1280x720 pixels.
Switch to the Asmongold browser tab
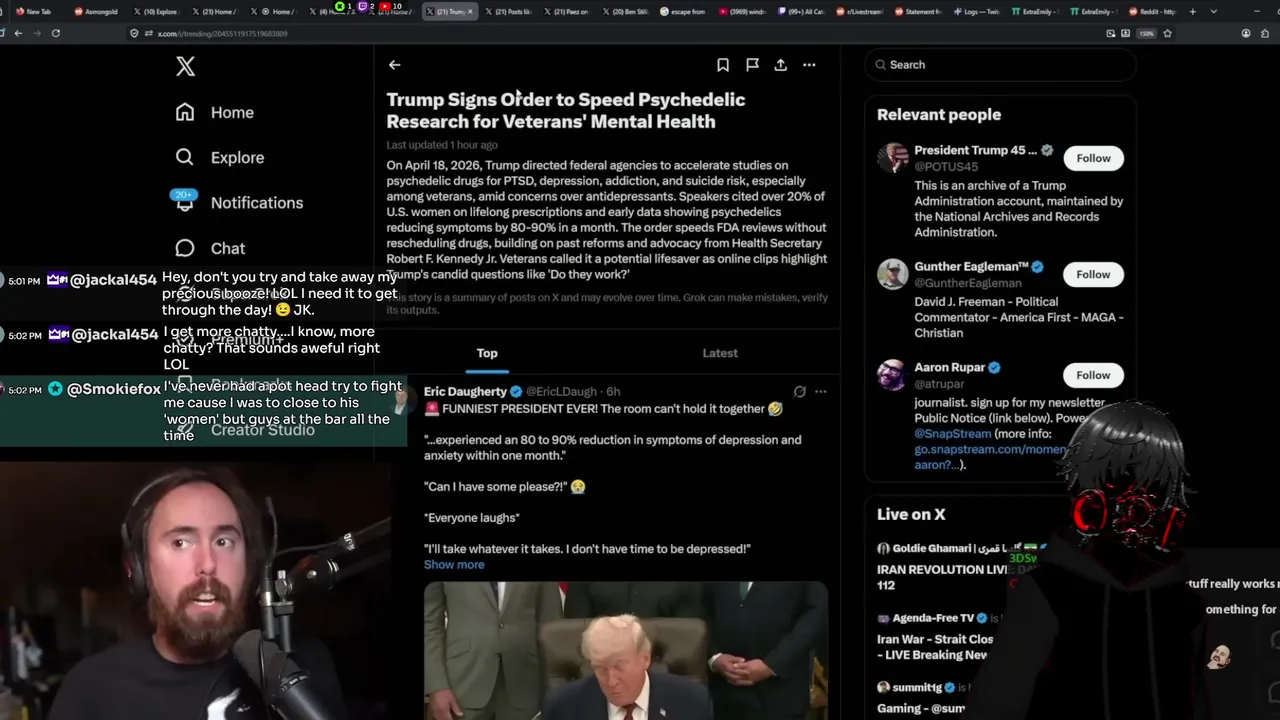pos(98,11)
